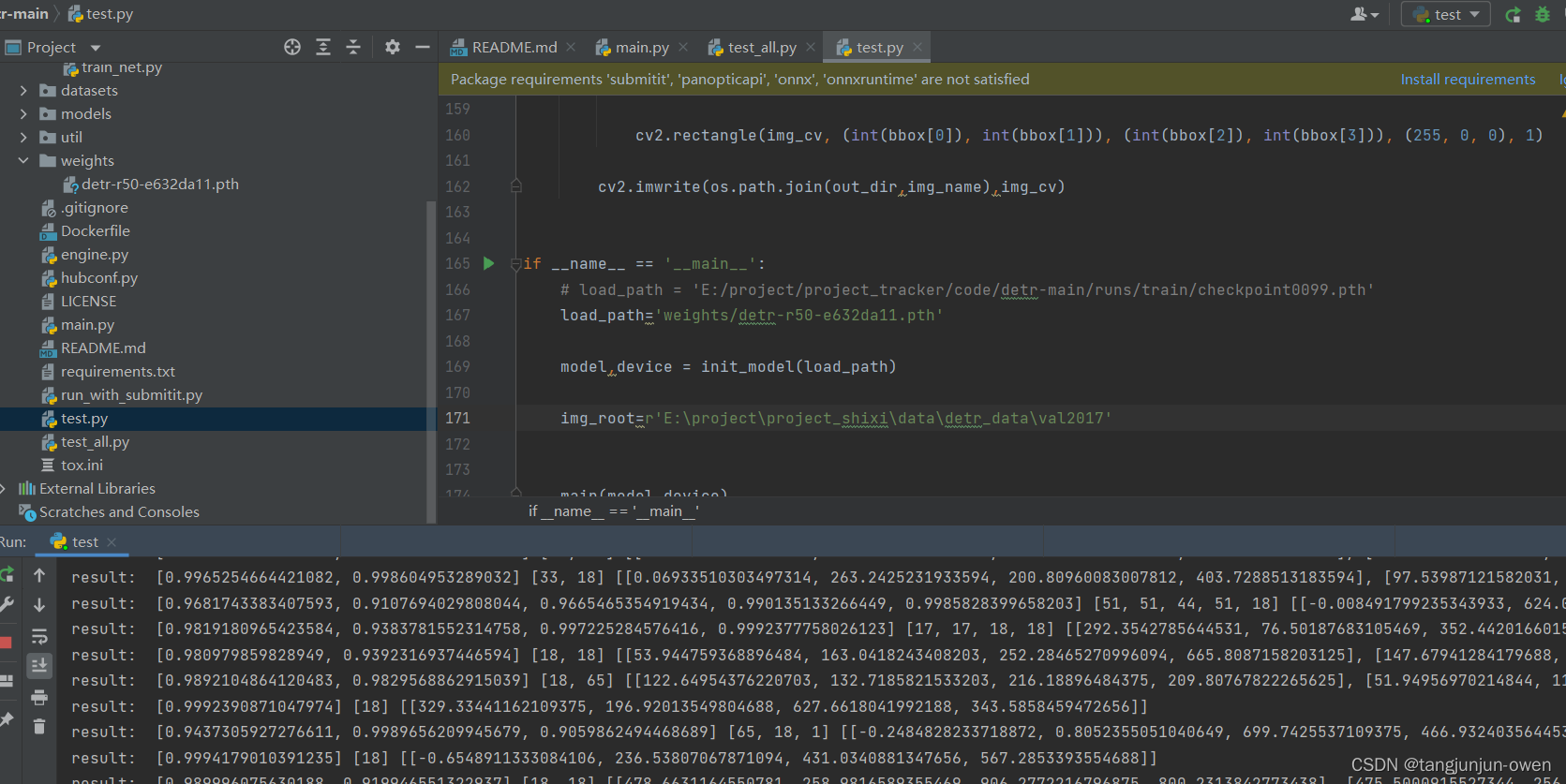Close the test.py tab

[x=917, y=47]
